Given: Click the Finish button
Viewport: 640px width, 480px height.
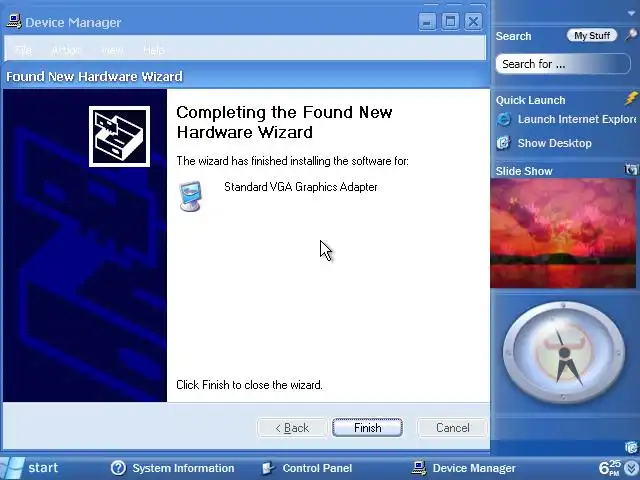Looking at the screenshot, I should [367, 427].
